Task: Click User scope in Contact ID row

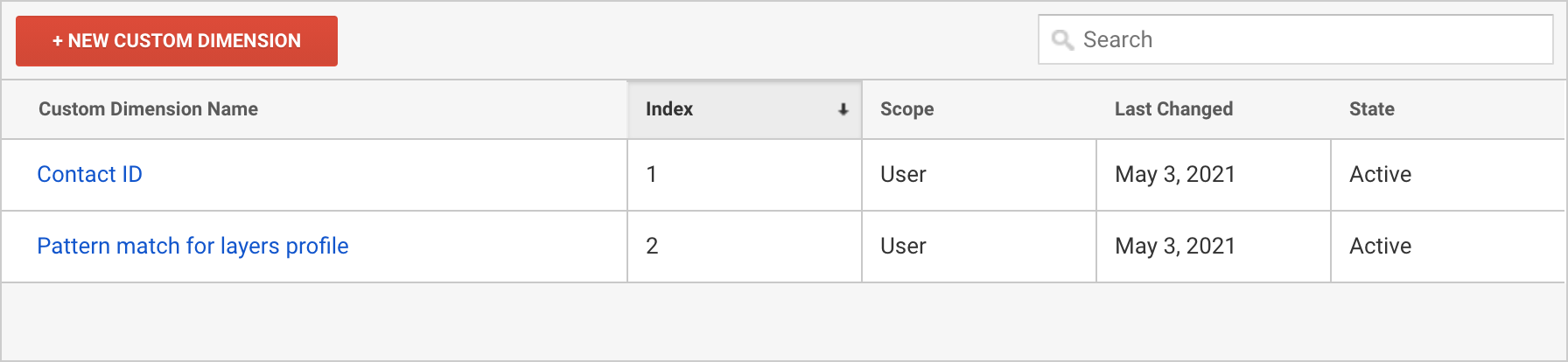Action: (x=903, y=174)
